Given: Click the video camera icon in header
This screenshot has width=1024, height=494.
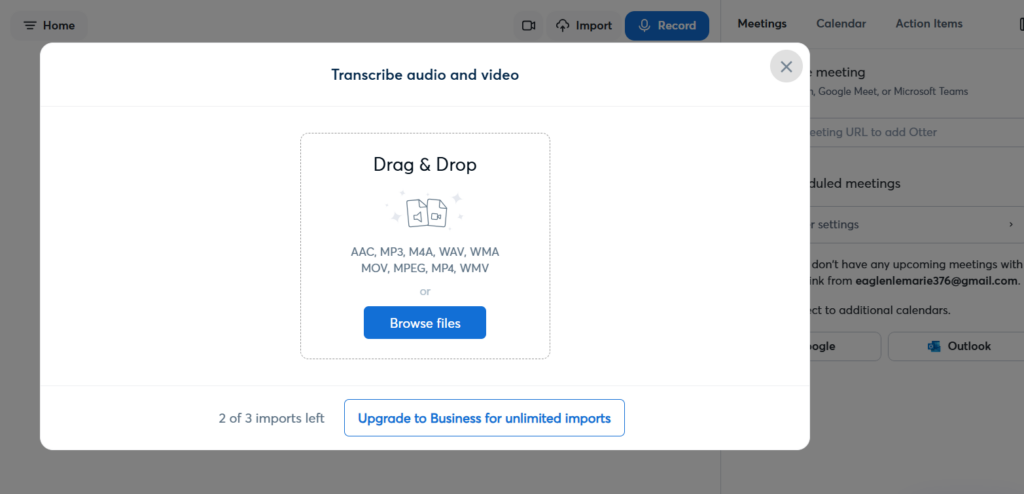Looking at the screenshot, I should tap(528, 25).
